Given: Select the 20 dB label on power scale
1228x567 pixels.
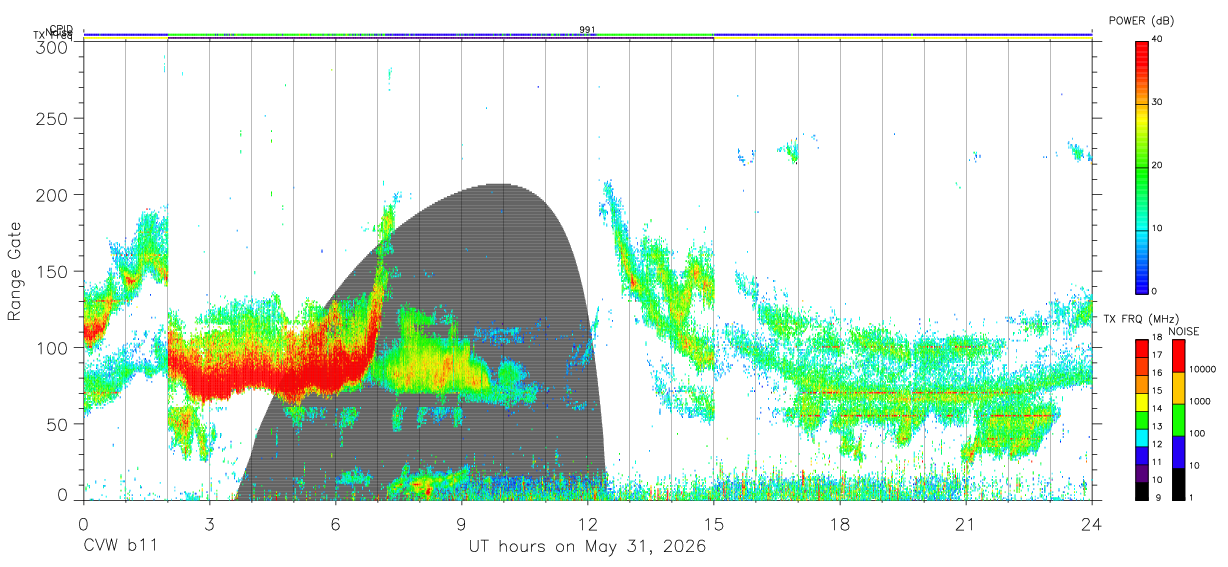Looking at the screenshot, I should click(1156, 165).
